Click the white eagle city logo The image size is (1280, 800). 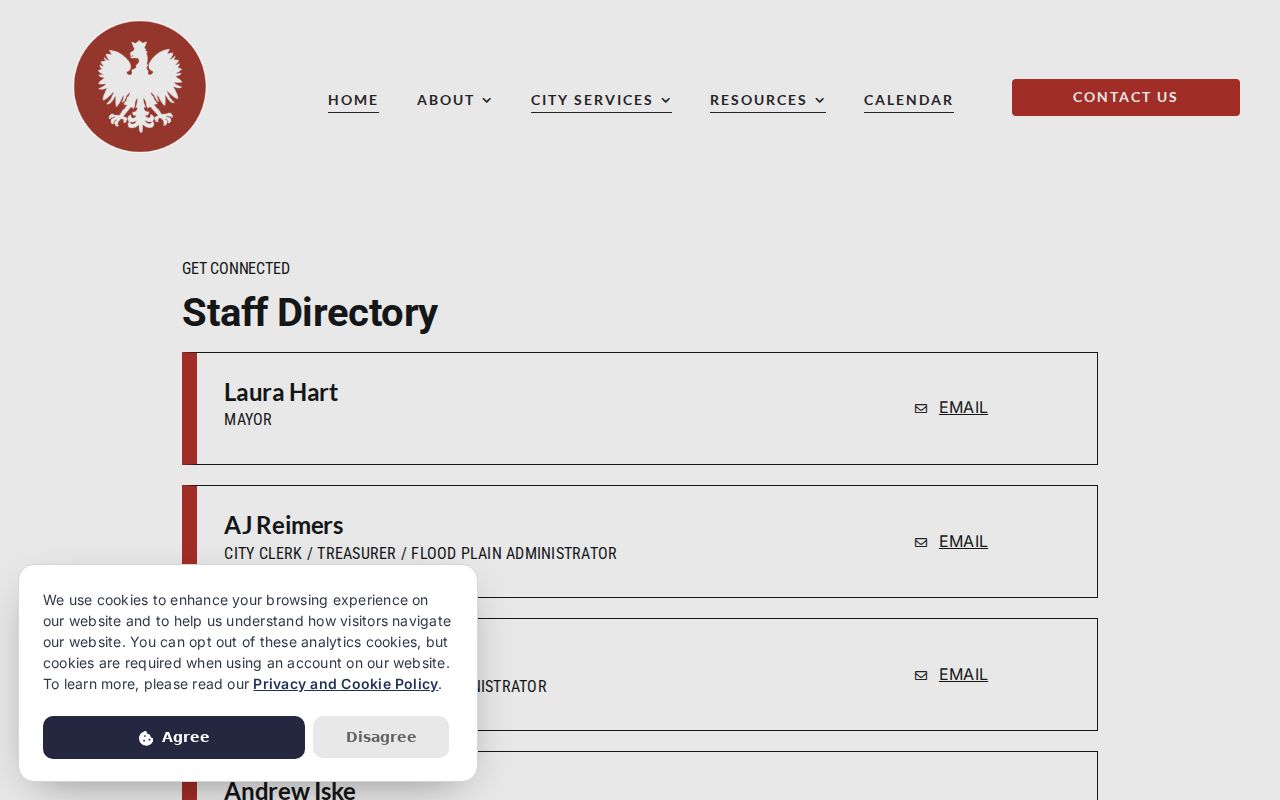coord(140,87)
